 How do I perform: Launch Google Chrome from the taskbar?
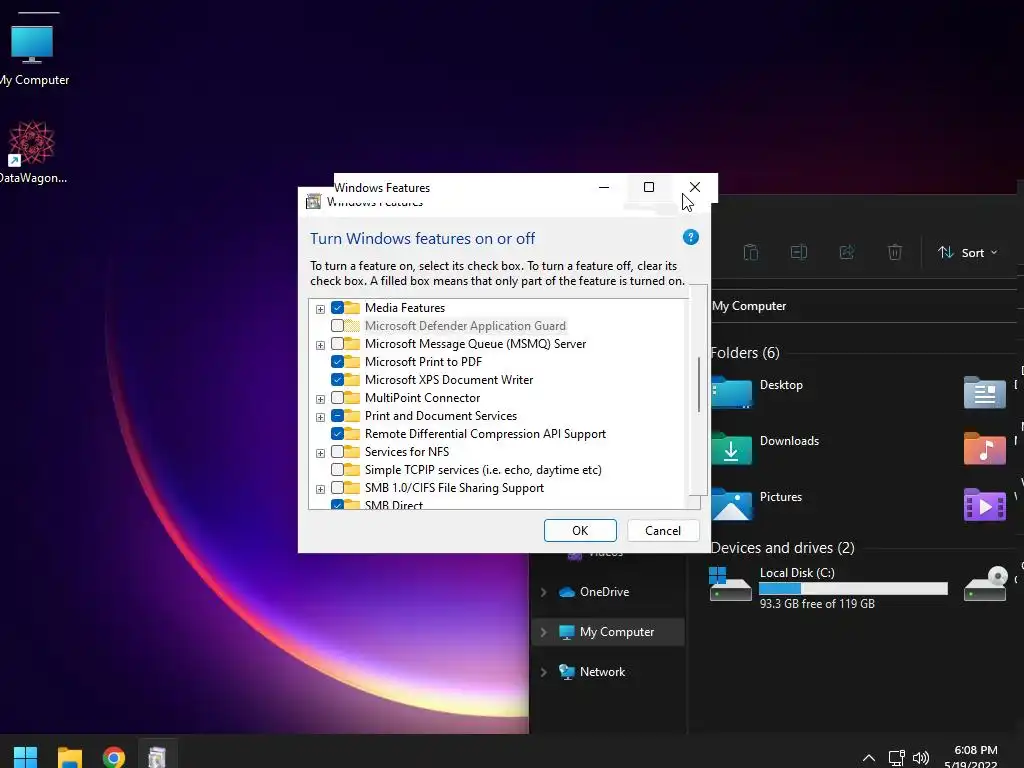coord(114,757)
